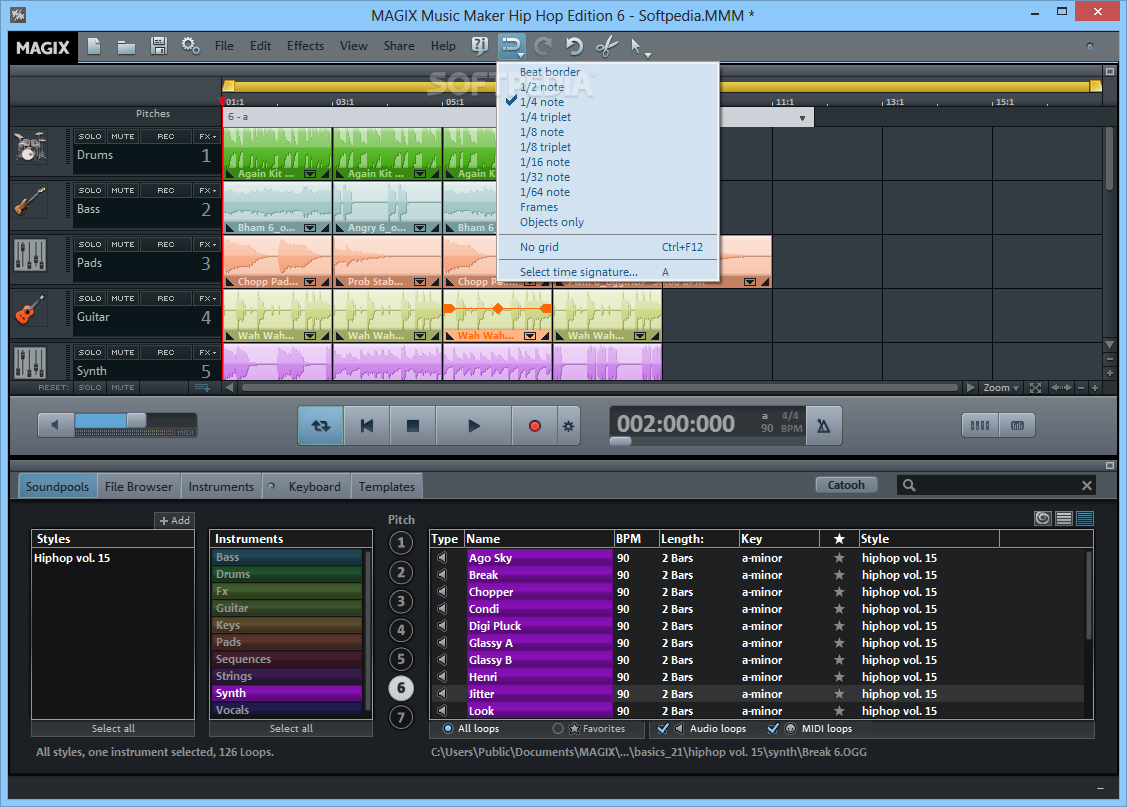Screen dimensions: 1127x807
Task: Preview the Ago Sky loop with its speaker icon
Action: tap(442, 558)
